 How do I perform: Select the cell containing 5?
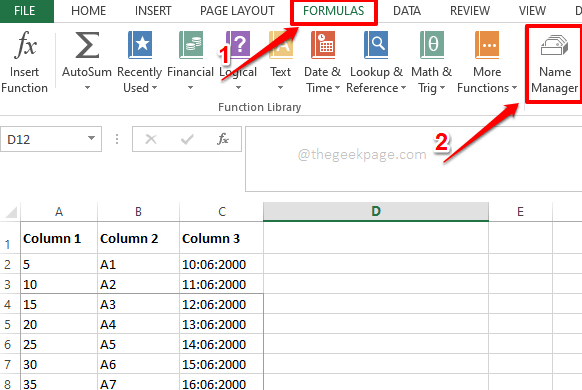click(x=59, y=264)
